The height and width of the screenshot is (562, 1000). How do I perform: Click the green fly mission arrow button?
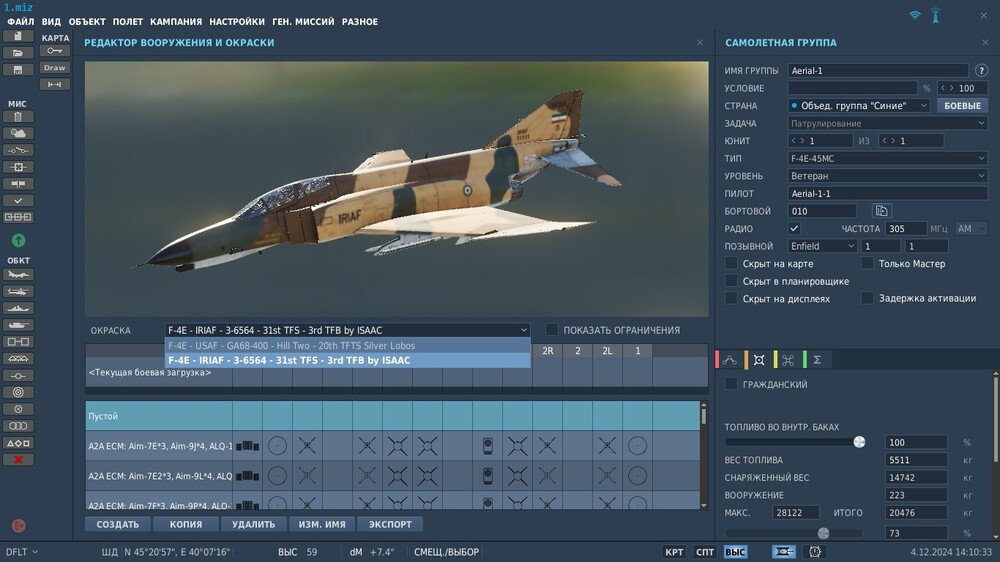pos(18,240)
